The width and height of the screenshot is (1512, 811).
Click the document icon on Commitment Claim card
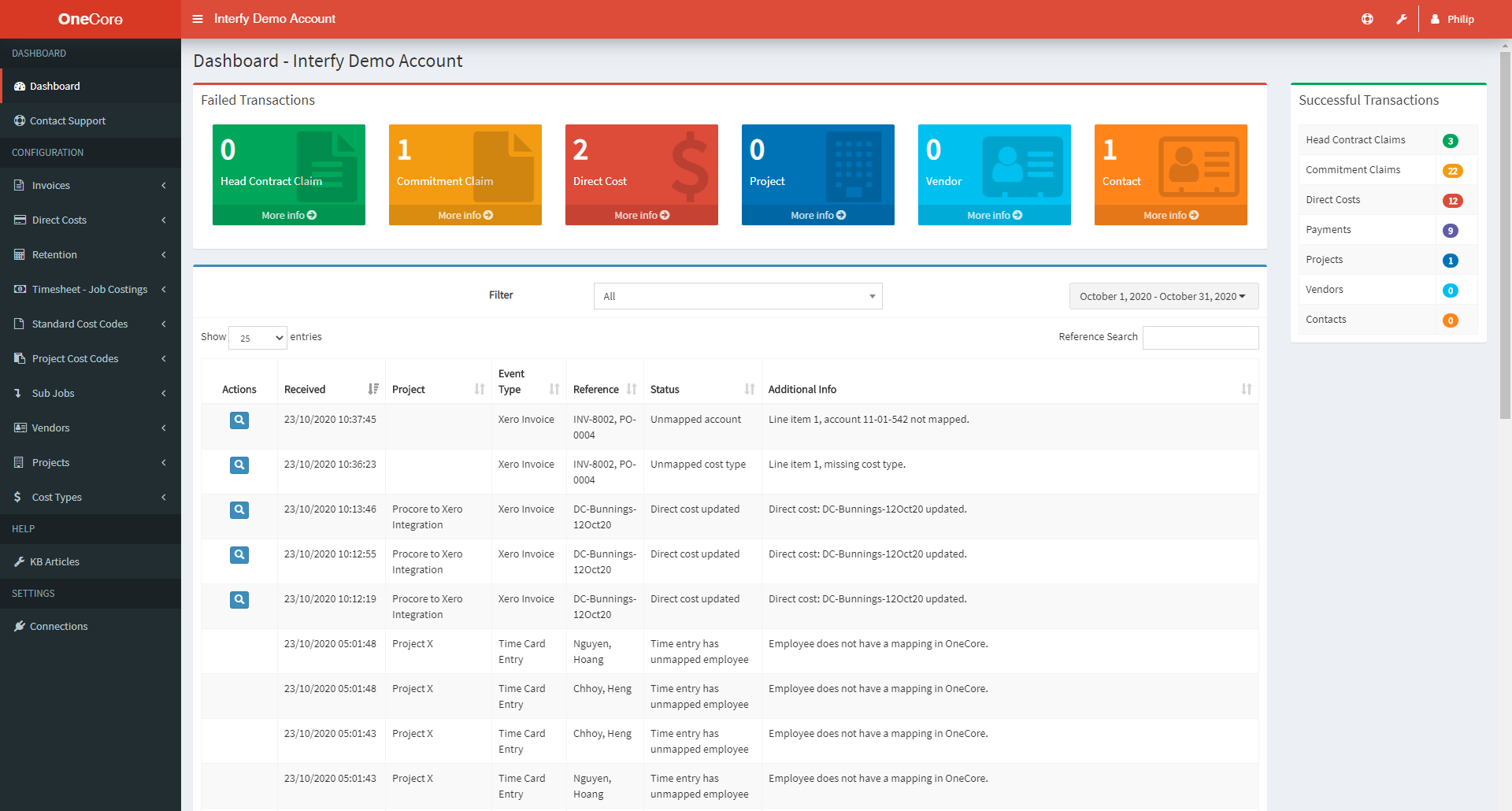[503, 166]
